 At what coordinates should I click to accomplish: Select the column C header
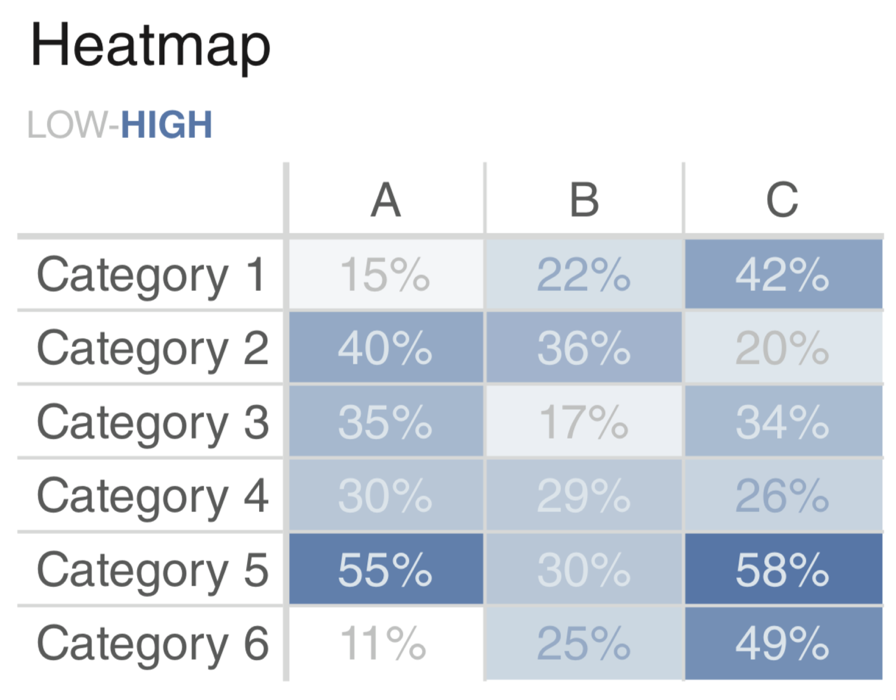click(782, 200)
